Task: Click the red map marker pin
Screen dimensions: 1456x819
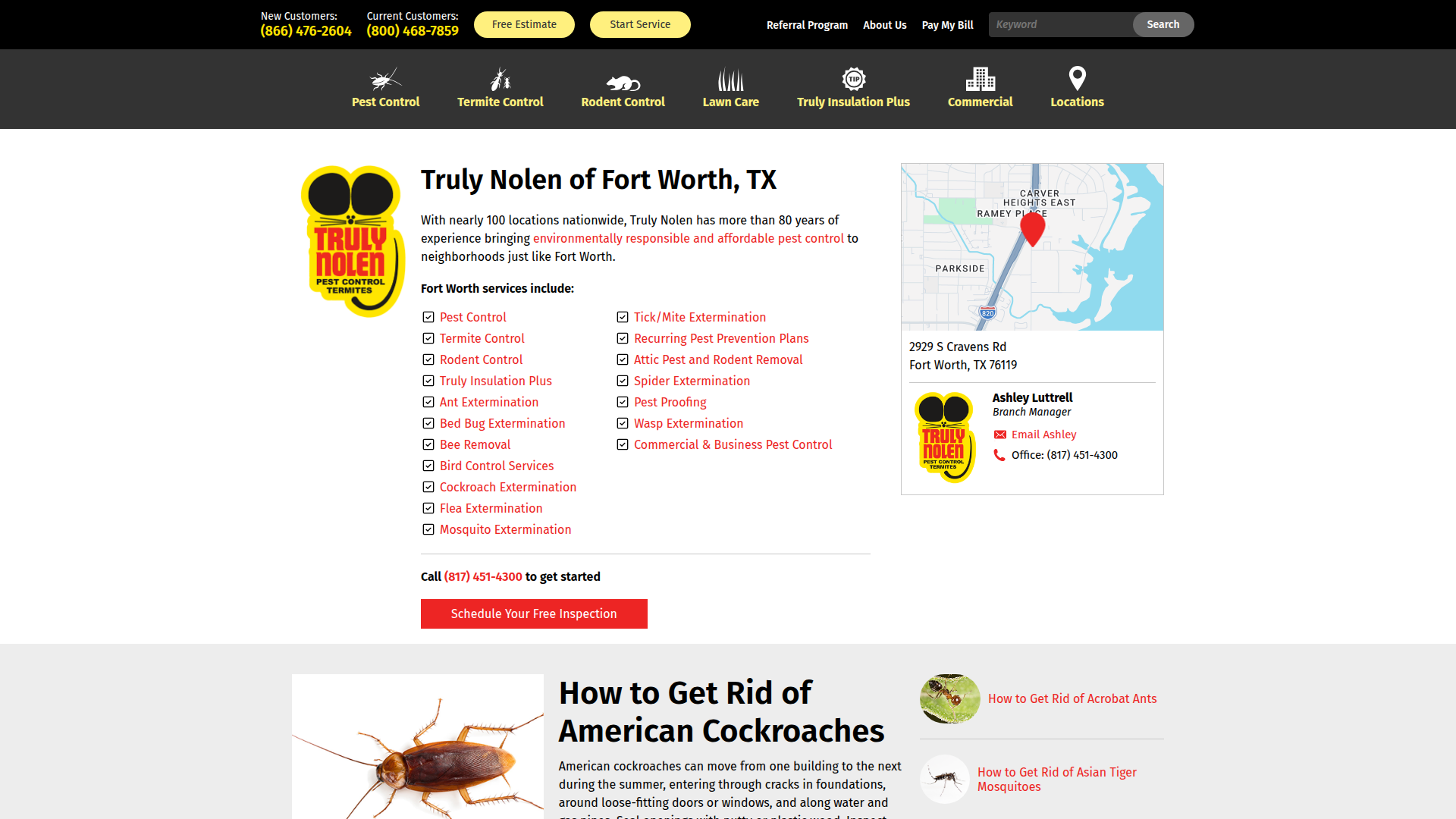Action: tap(1033, 228)
